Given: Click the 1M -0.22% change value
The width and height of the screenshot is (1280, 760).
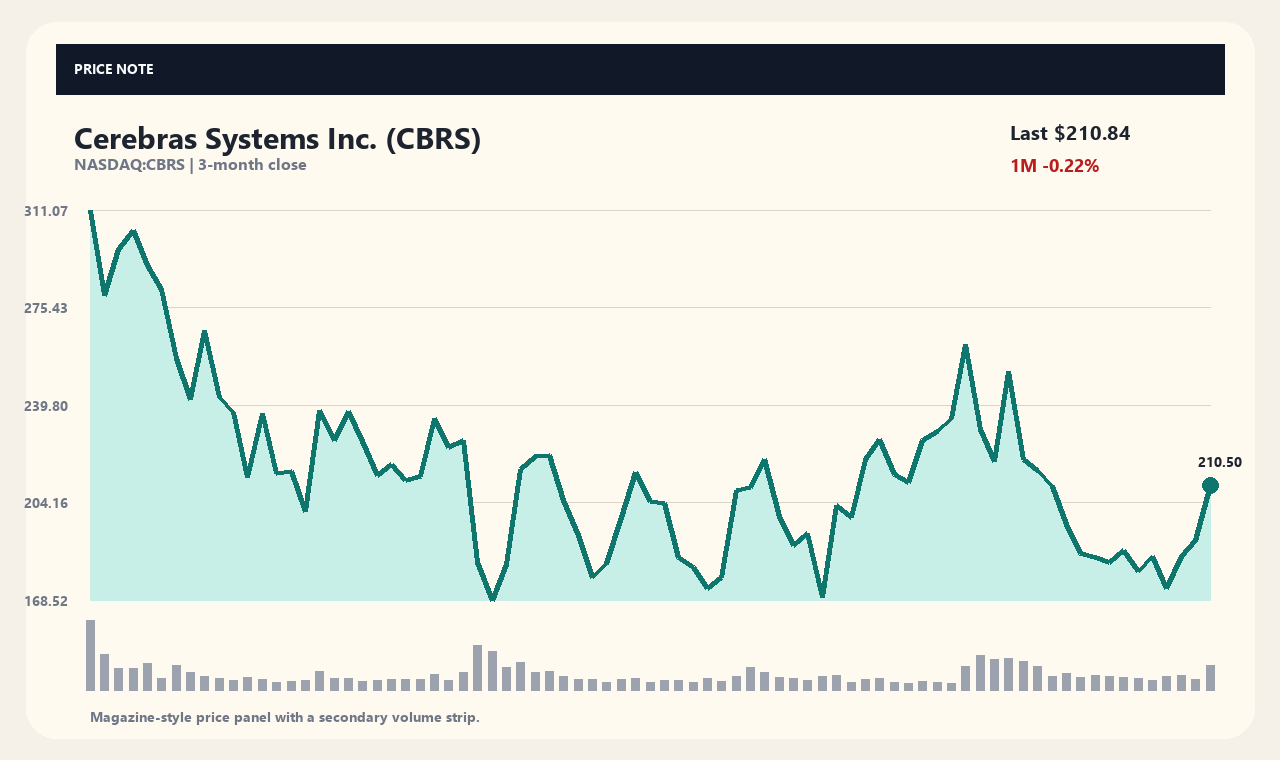Looking at the screenshot, I should pos(1054,166).
